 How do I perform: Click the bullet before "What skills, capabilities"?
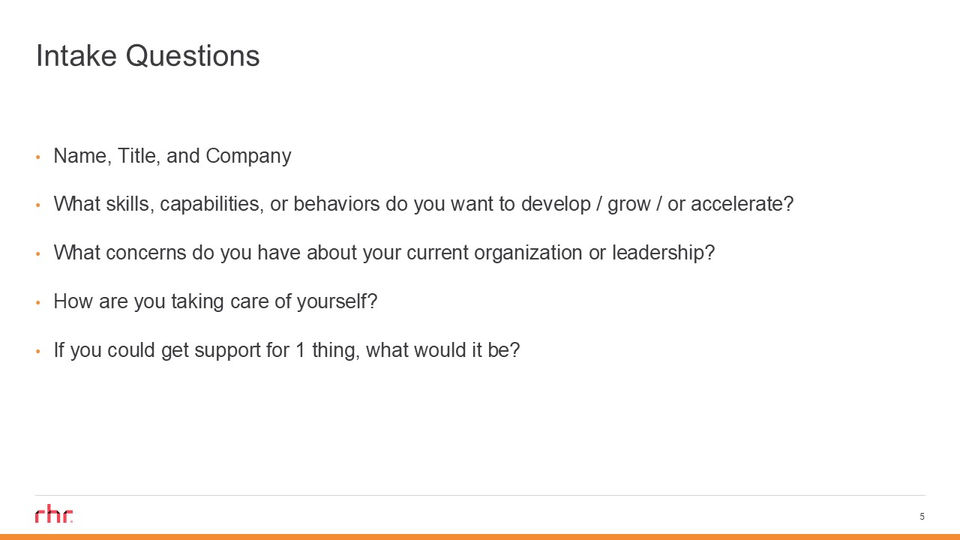tap(38, 205)
